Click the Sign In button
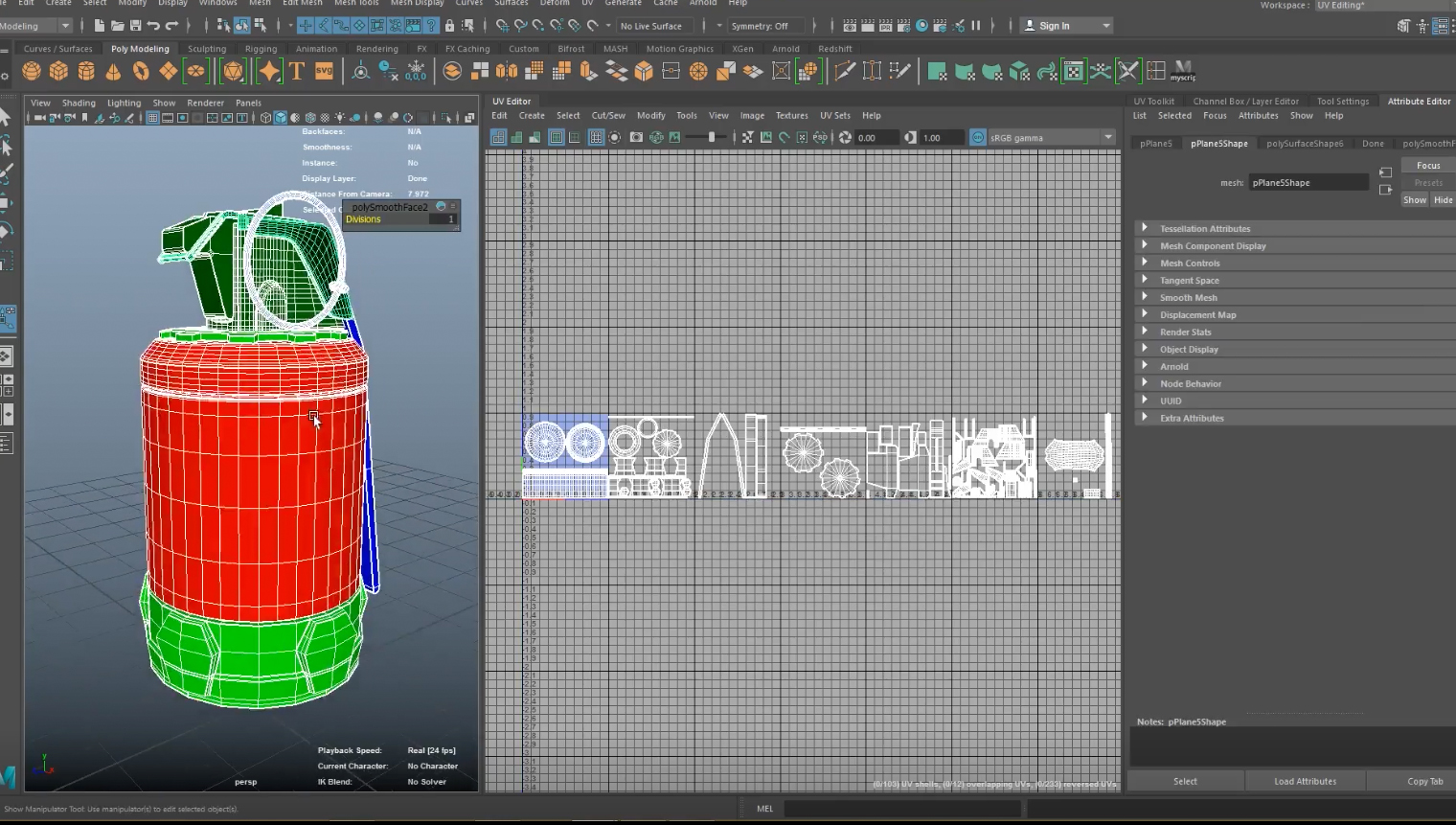Screen dimensions: 1456x825 pyautogui.click(x=1054, y=26)
